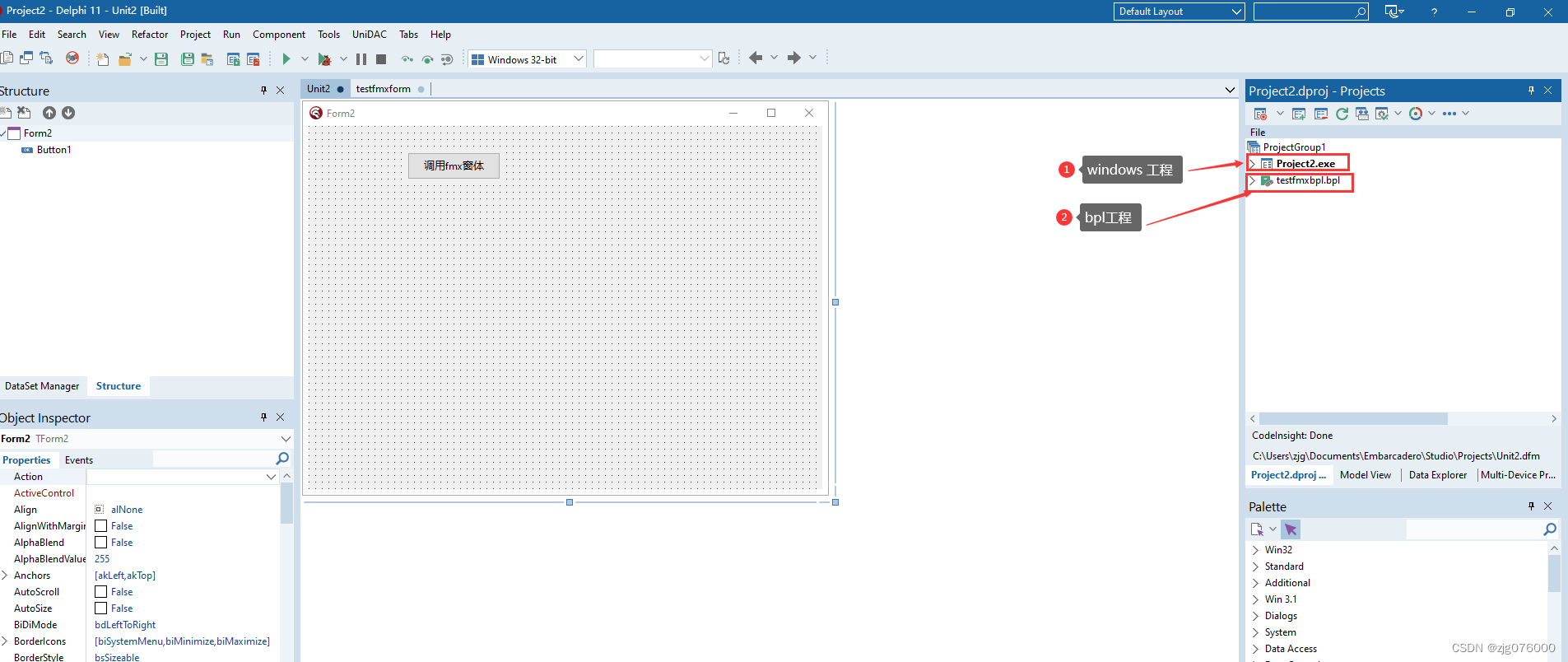
Task: Click the colored ring icon in Projects toolbar
Action: 1416,114
